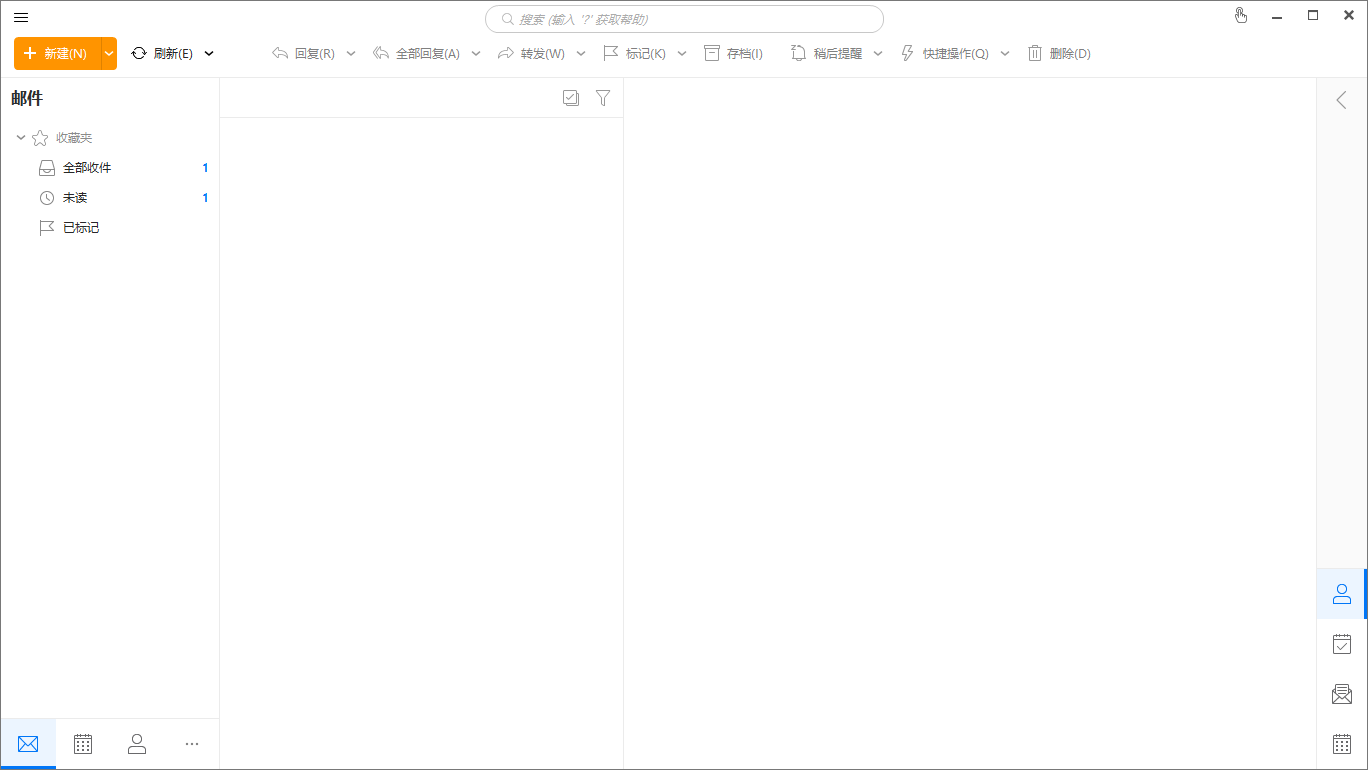This screenshot has height=770, width=1368.
Task: Open the filter funnel icon
Action: click(603, 98)
